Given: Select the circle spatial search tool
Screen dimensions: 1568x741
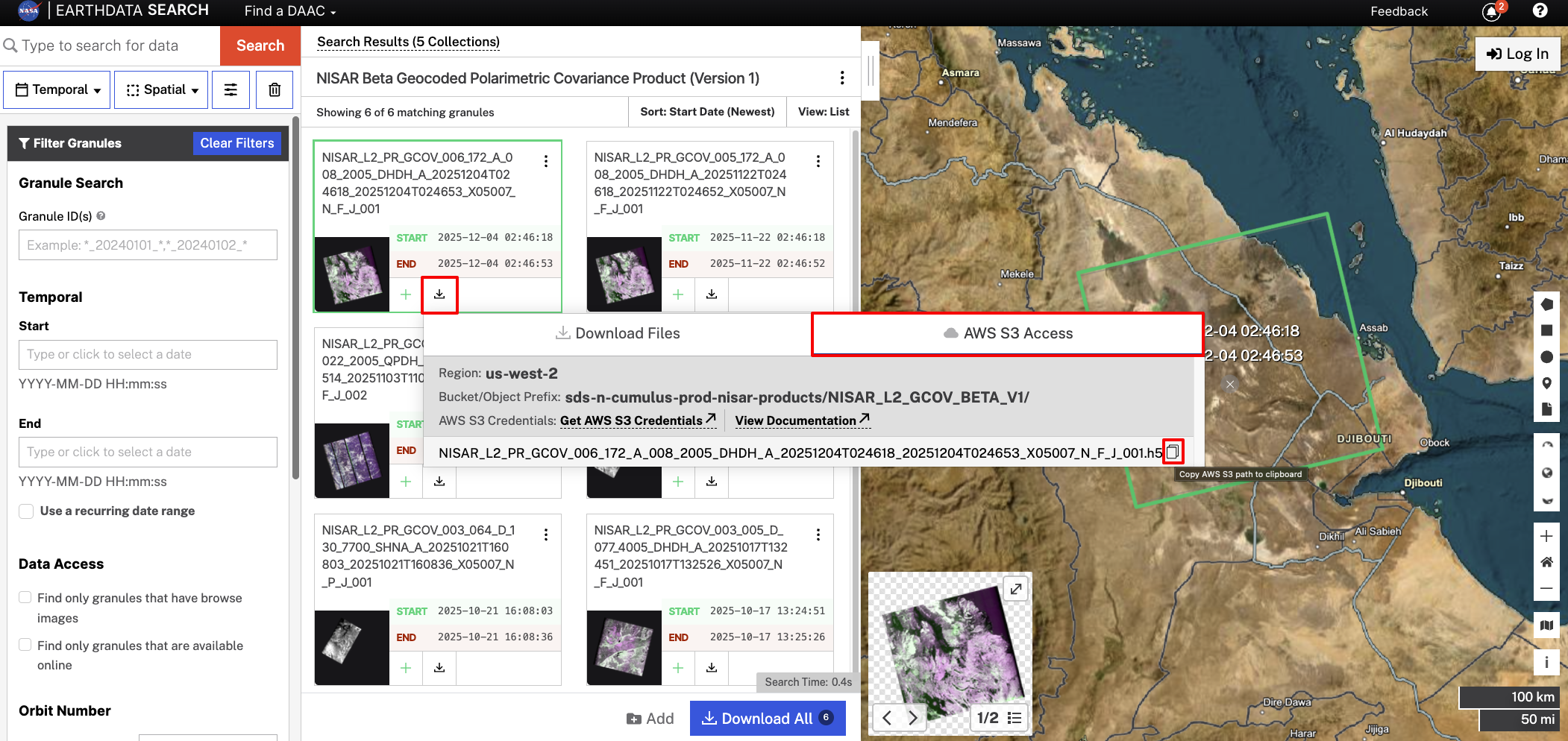Looking at the screenshot, I should pyautogui.click(x=1546, y=356).
